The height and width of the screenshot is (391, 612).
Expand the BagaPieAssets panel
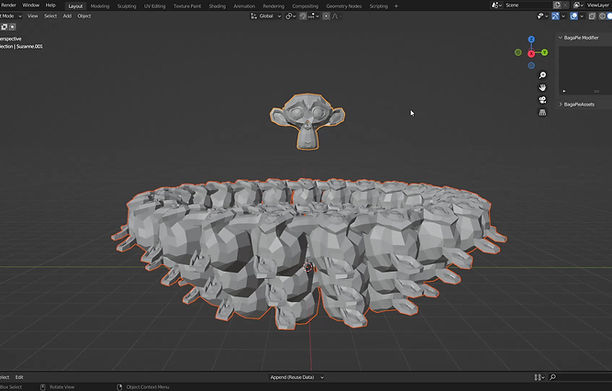coord(561,104)
